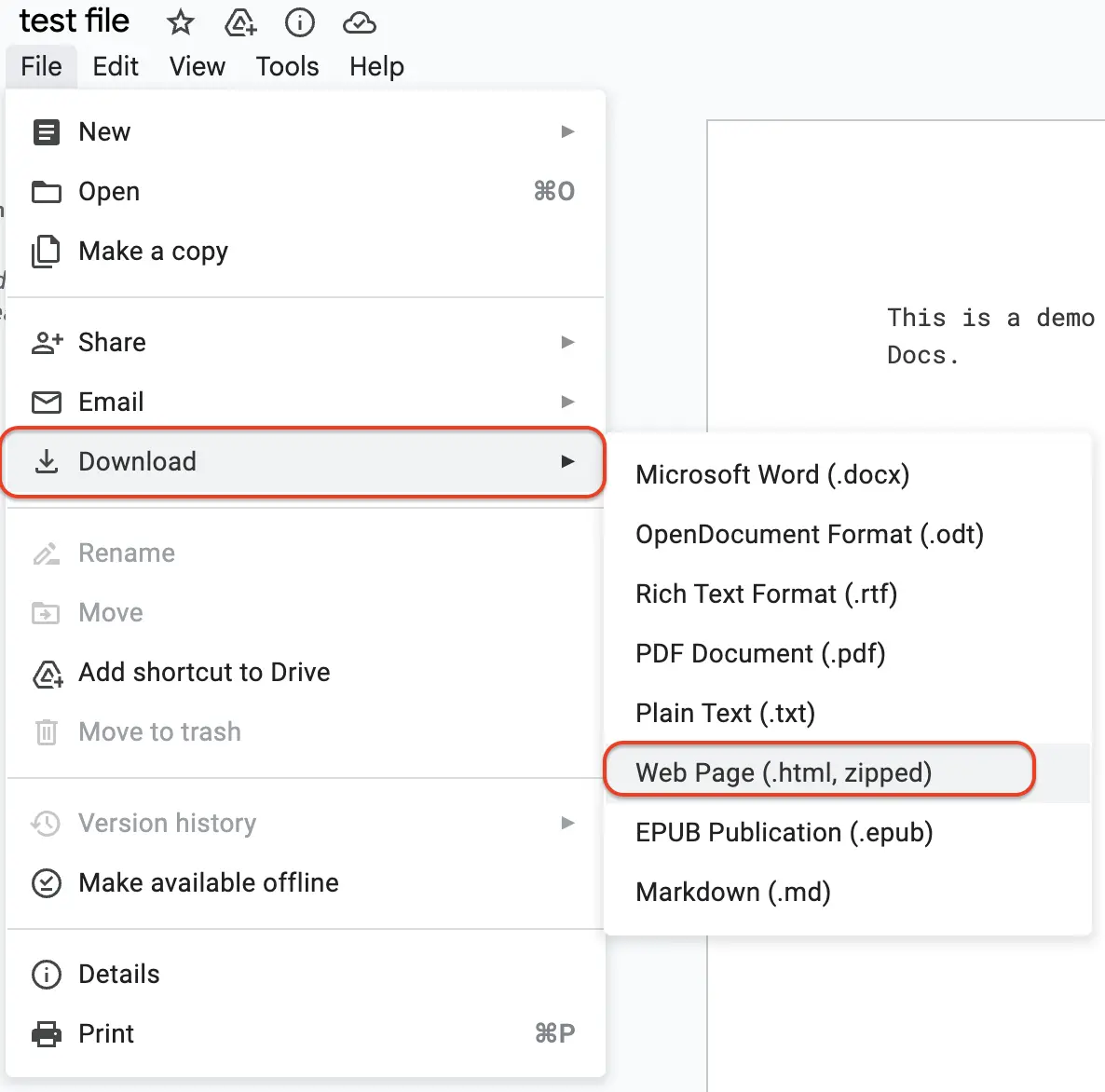The image size is (1105, 1092).
Task: Open Details entry label
Action: [x=119, y=975]
